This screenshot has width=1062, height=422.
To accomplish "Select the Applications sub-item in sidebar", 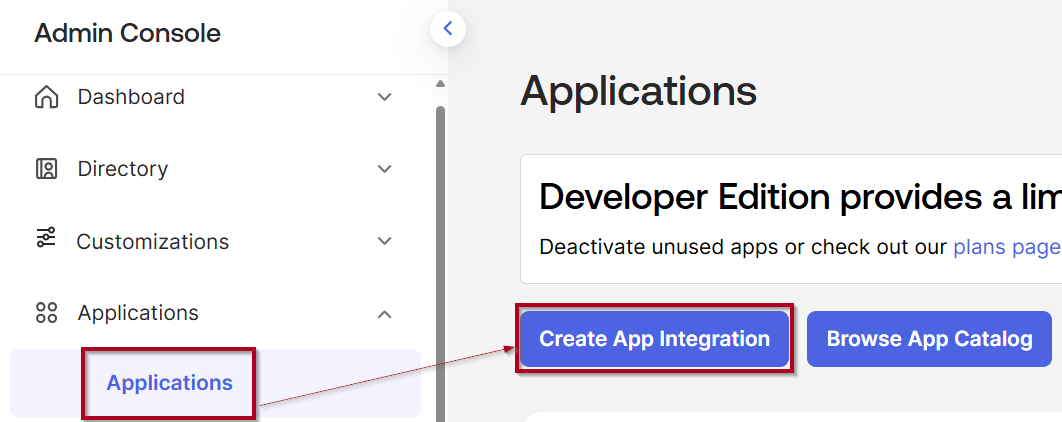I will tap(170, 383).
